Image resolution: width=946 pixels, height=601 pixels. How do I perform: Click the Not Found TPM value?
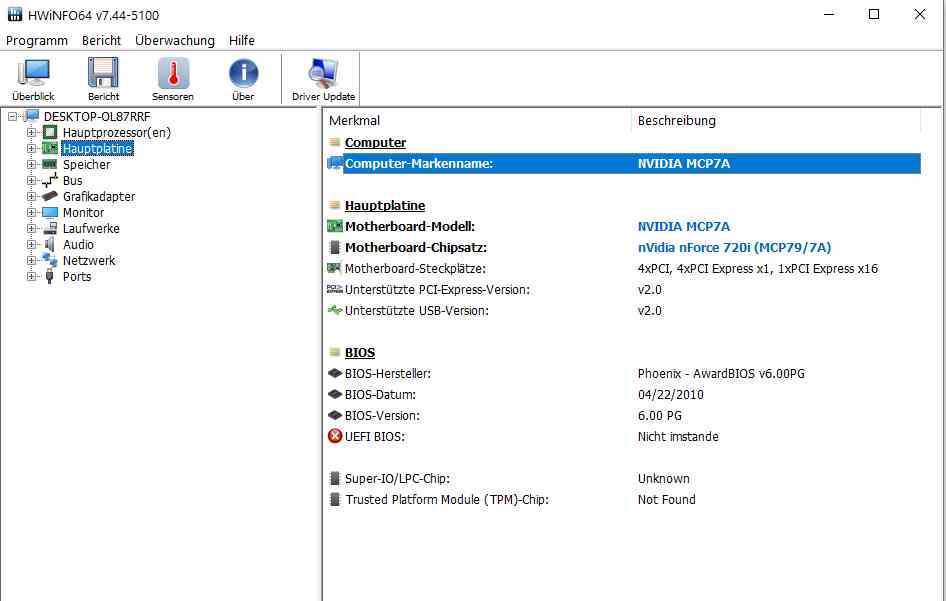667,499
